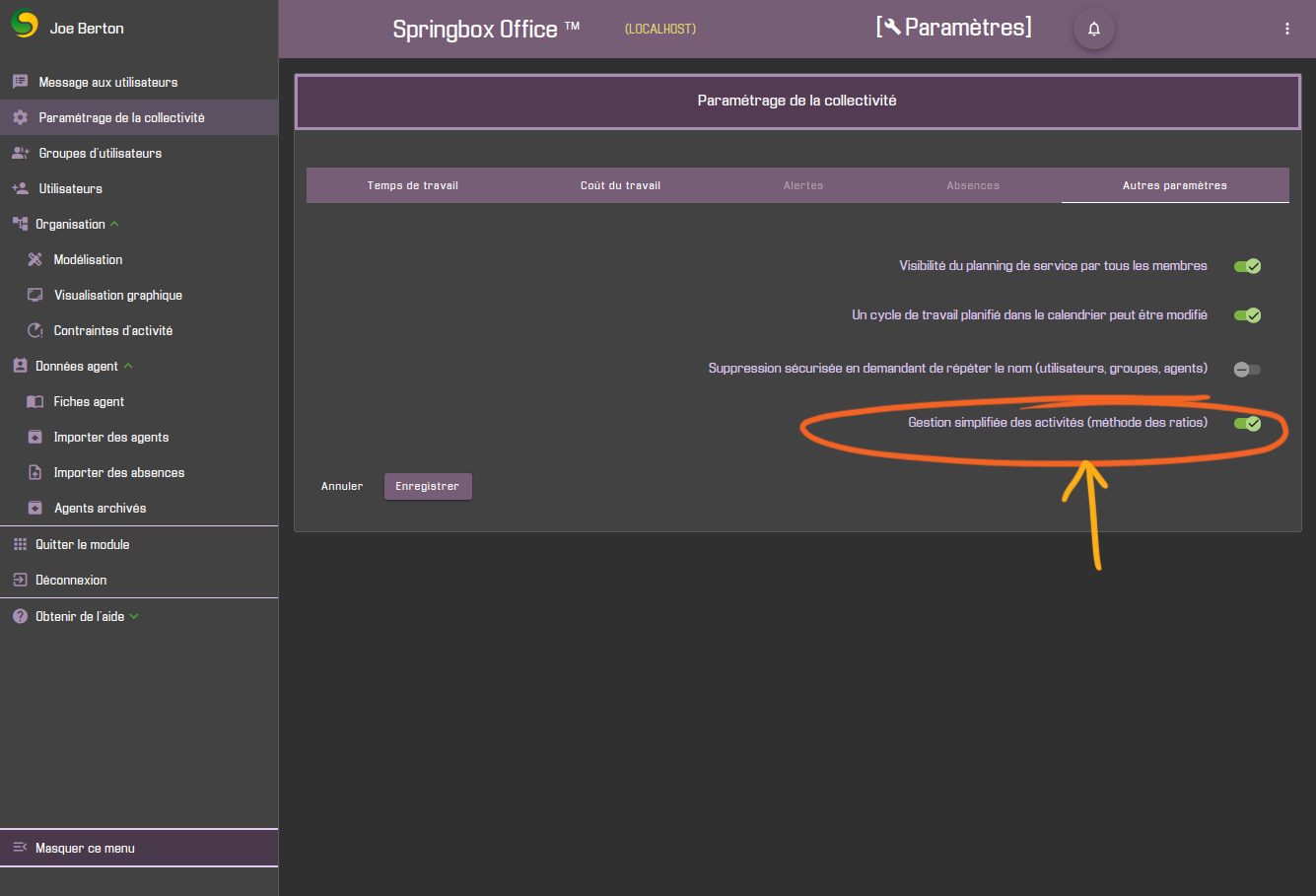Enable the Suppression sécurisée switch
Image resolution: width=1316 pixels, height=896 pixels.
(1247, 369)
